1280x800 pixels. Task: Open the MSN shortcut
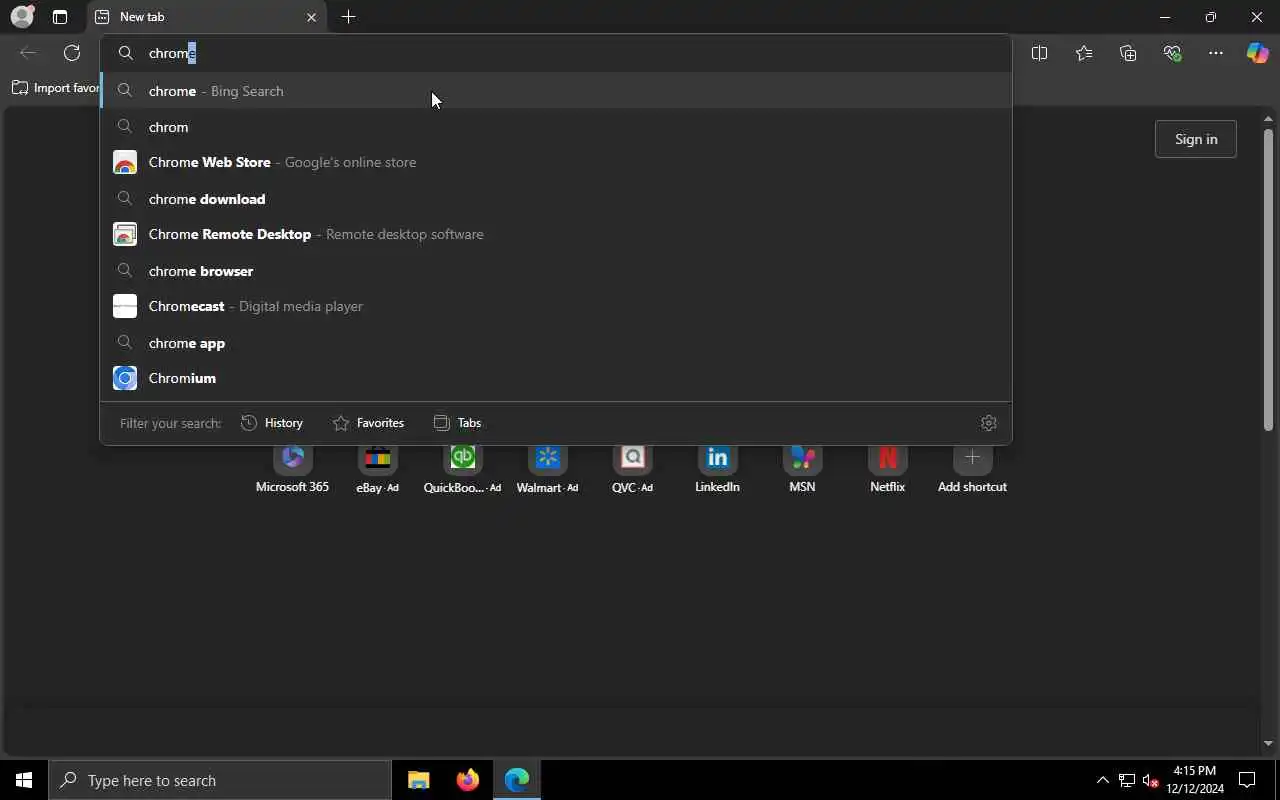pyautogui.click(x=802, y=468)
